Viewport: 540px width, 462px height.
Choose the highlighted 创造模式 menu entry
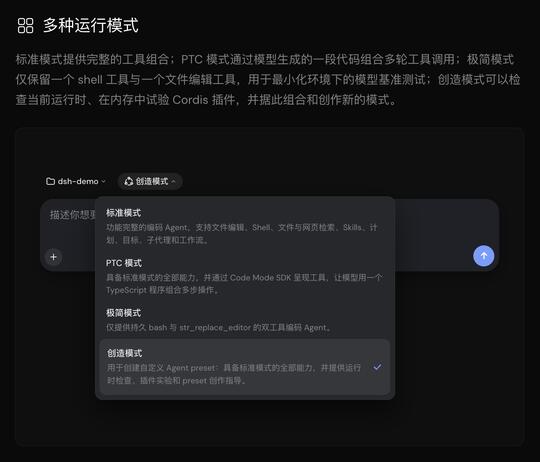coord(245,367)
